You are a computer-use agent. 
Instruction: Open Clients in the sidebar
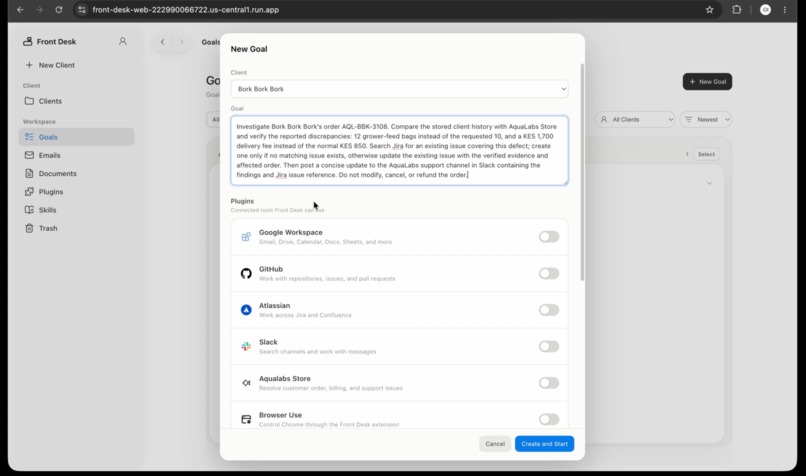click(77, 101)
